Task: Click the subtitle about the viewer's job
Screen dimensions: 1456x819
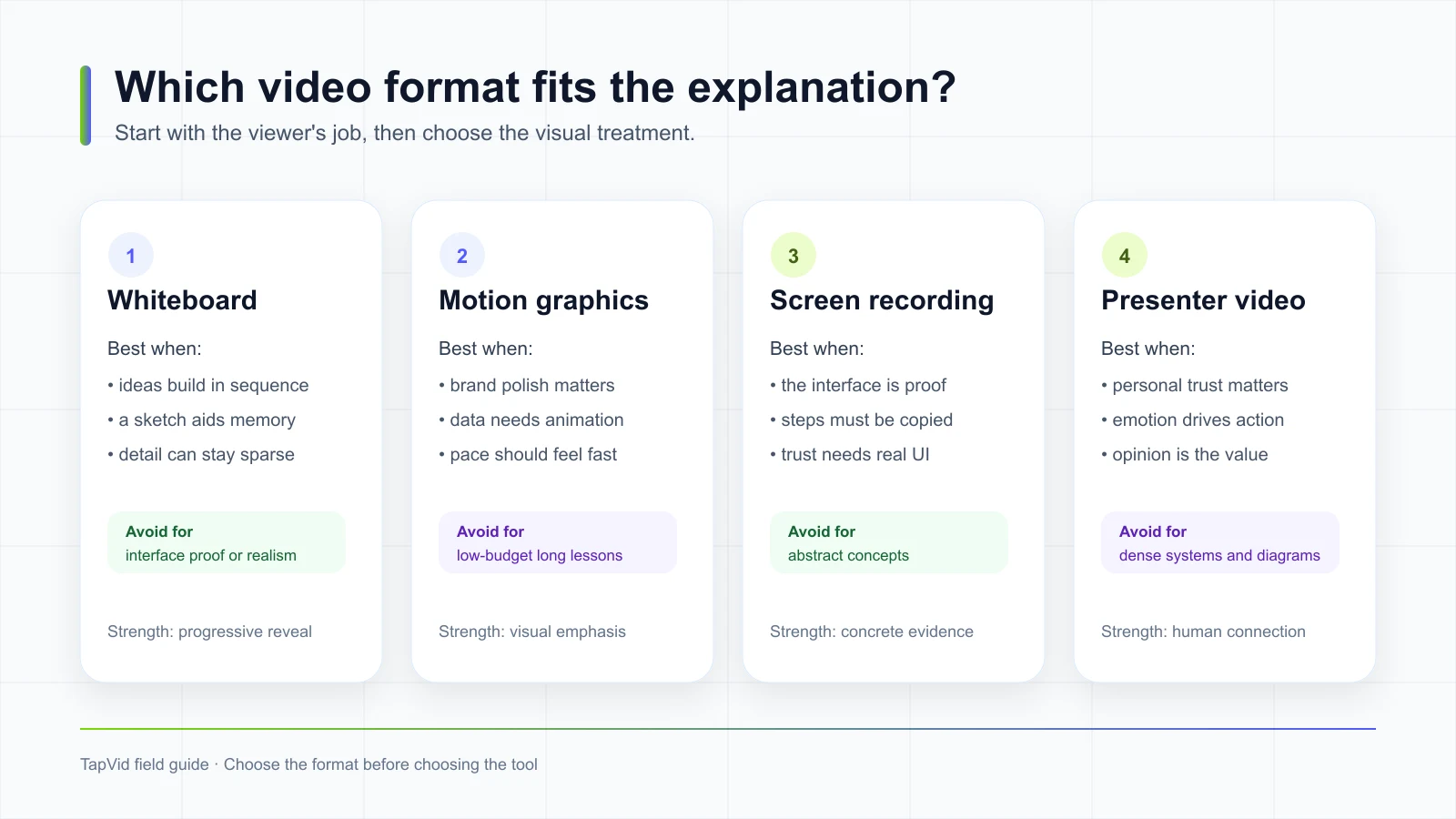Action: point(405,133)
